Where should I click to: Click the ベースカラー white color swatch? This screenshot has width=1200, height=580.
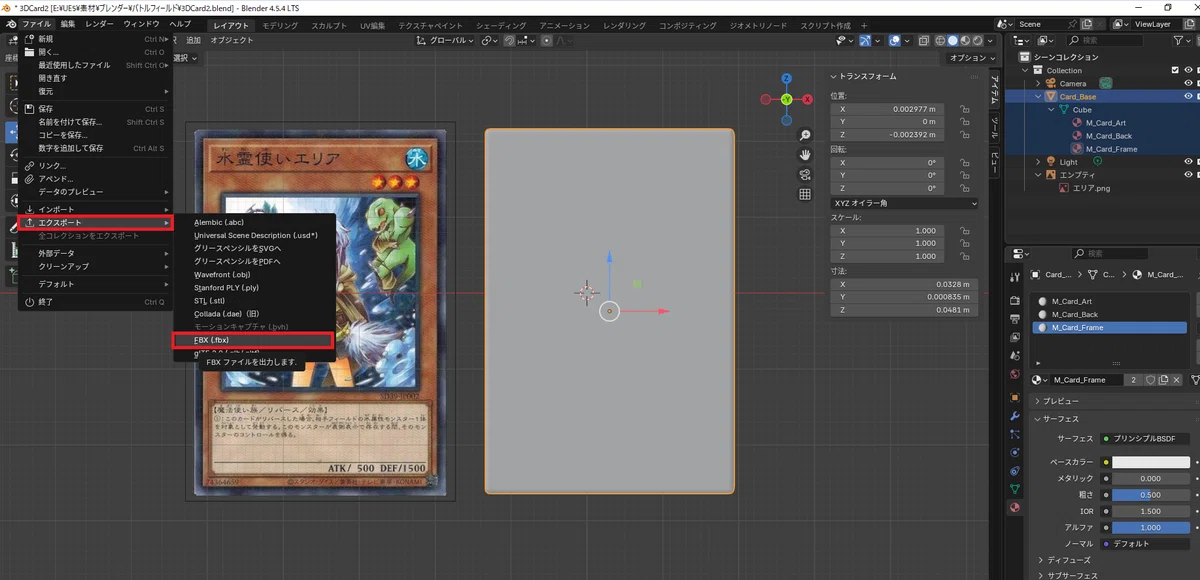tap(1150, 463)
